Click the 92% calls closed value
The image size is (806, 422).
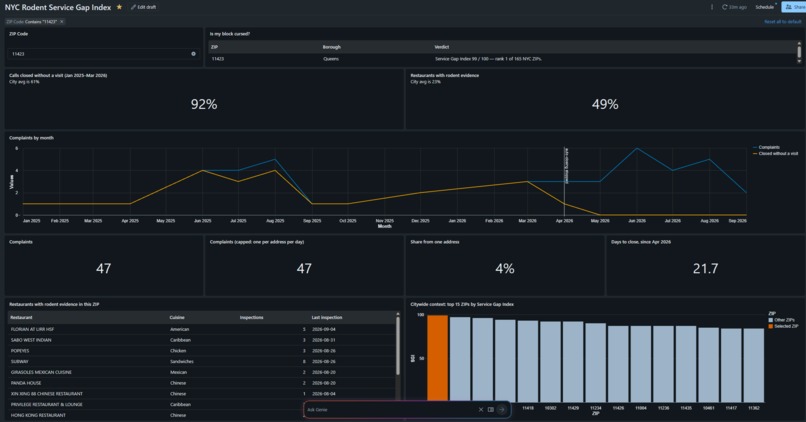[204, 104]
